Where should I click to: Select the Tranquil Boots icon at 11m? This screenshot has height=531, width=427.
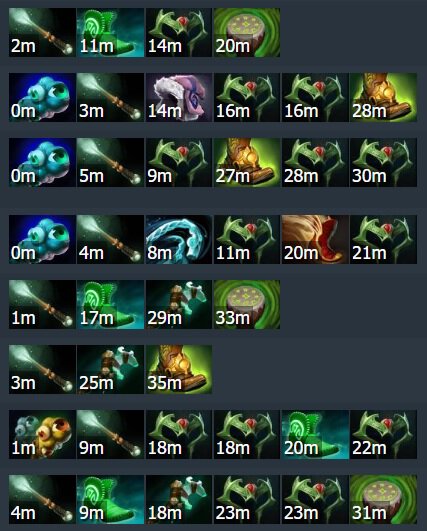coord(110,33)
